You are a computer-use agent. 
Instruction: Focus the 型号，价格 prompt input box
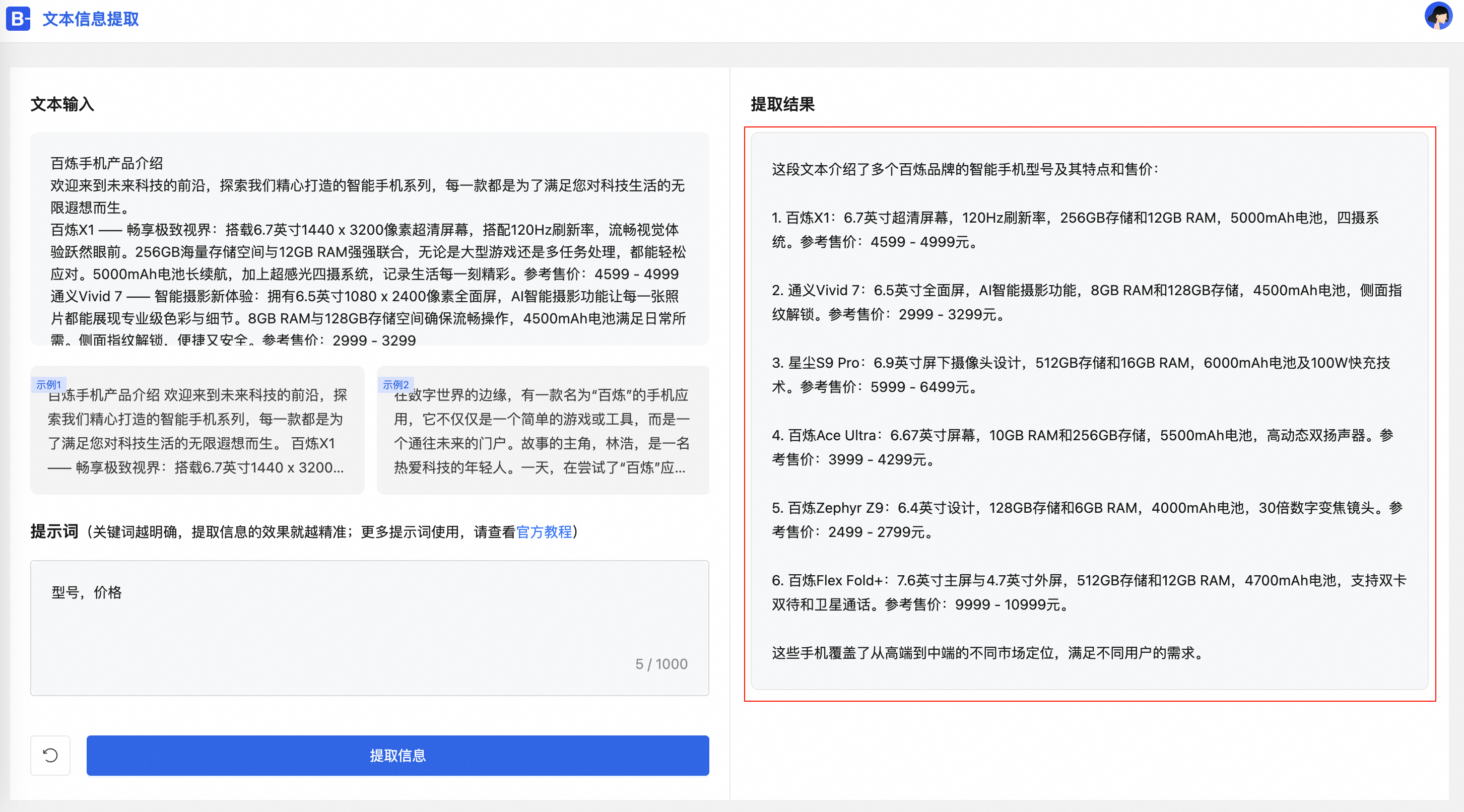tap(369, 620)
